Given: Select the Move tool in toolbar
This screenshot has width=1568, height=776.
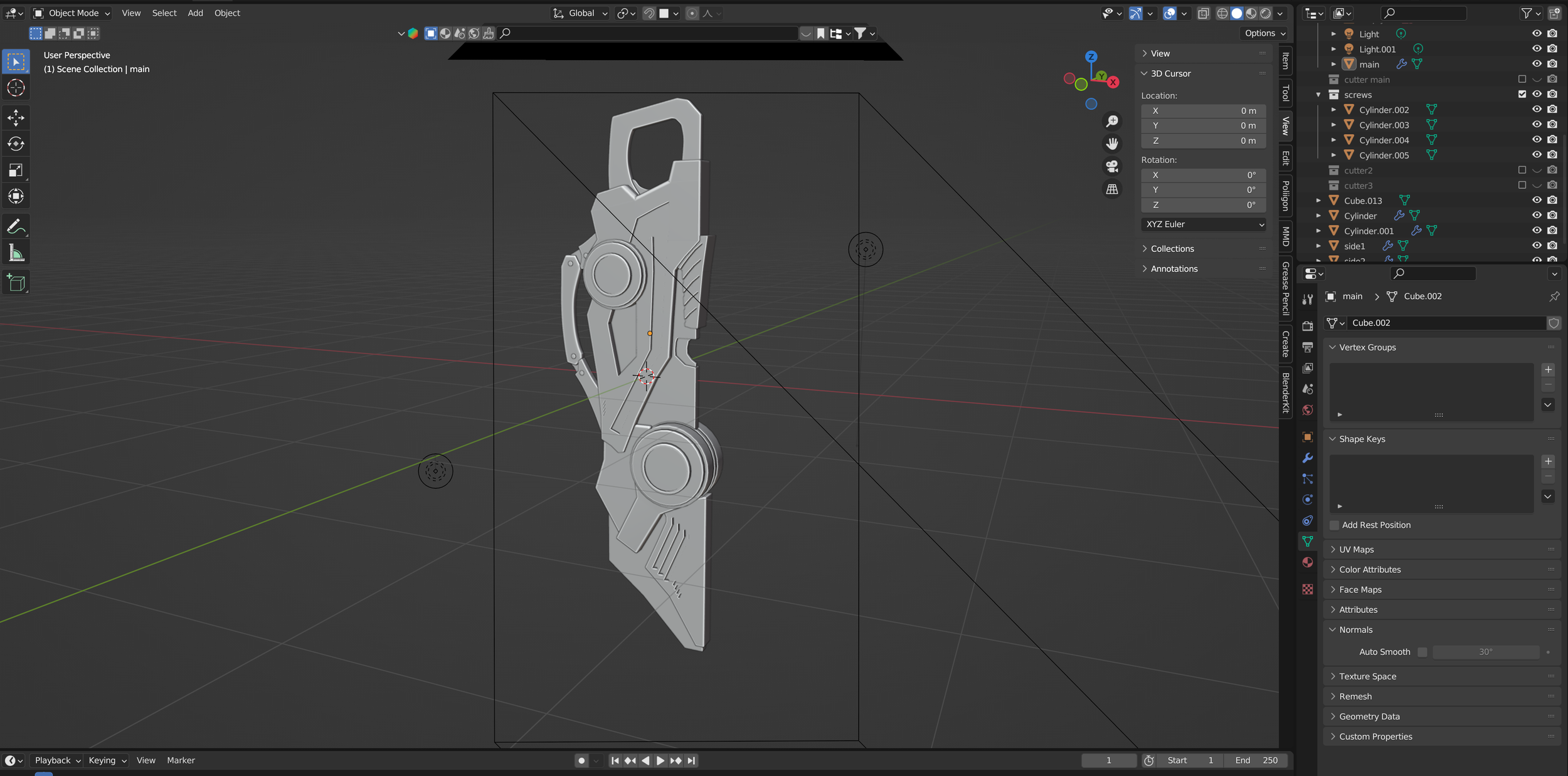Looking at the screenshot, I should 16,118.
